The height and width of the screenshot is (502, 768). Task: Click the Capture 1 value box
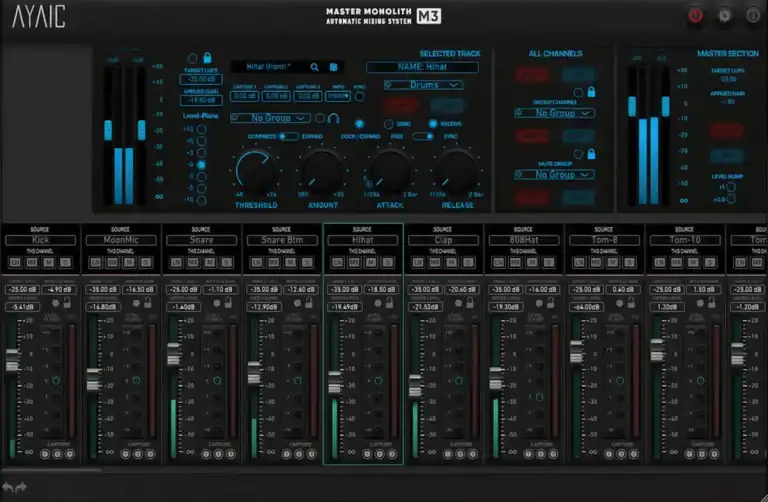[x=244, y=96]
